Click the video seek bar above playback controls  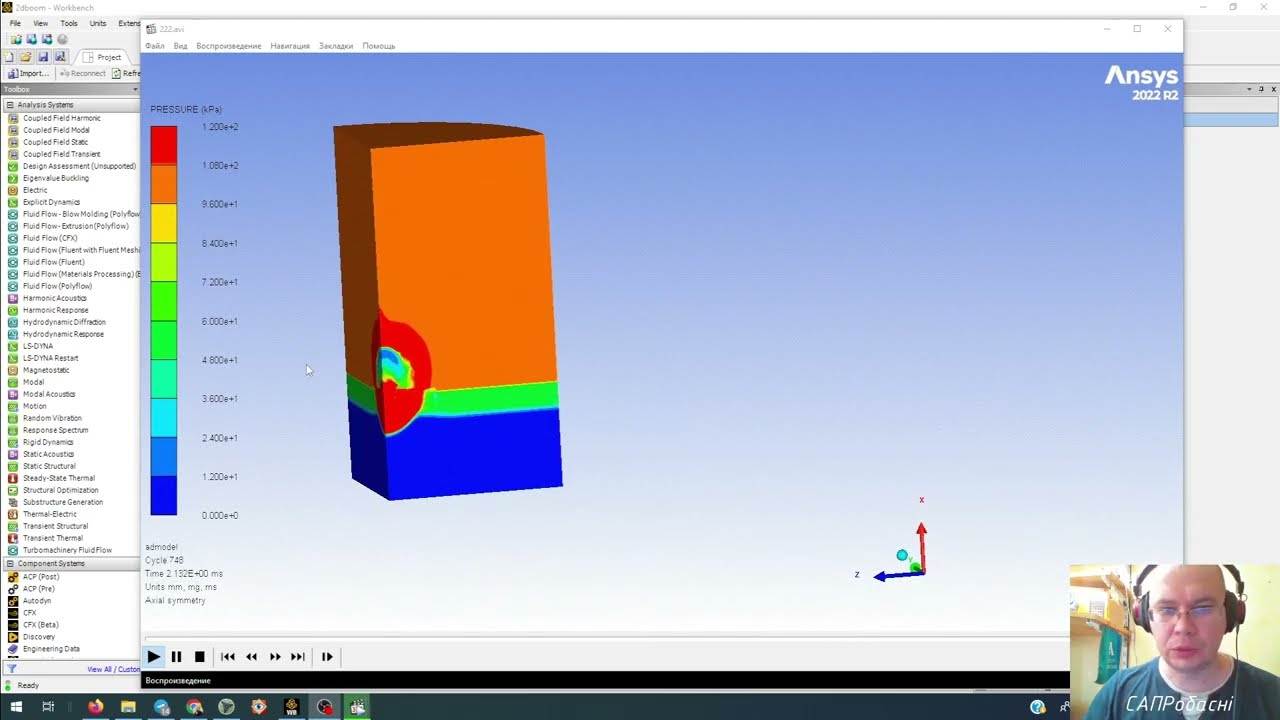click(x=607, y=637)
